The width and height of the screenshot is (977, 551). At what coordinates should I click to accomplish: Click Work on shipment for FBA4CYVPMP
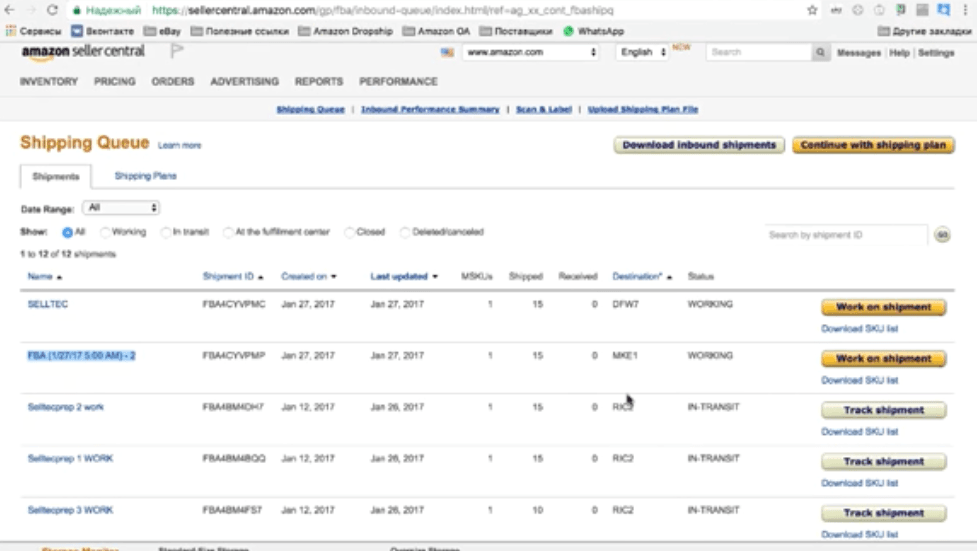click(884, 359)
